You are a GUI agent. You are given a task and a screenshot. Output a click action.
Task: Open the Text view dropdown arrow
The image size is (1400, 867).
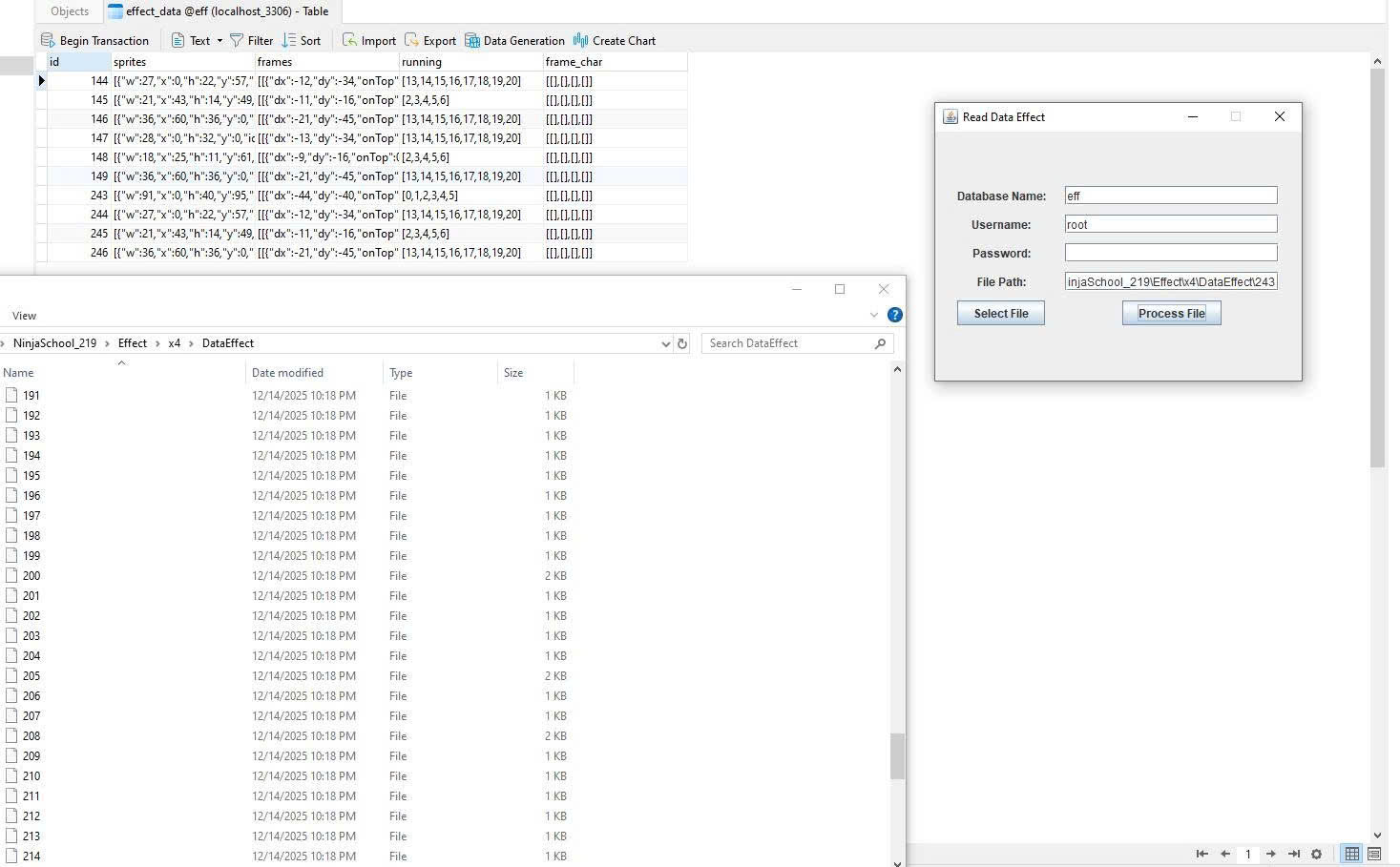pos(219,40)
